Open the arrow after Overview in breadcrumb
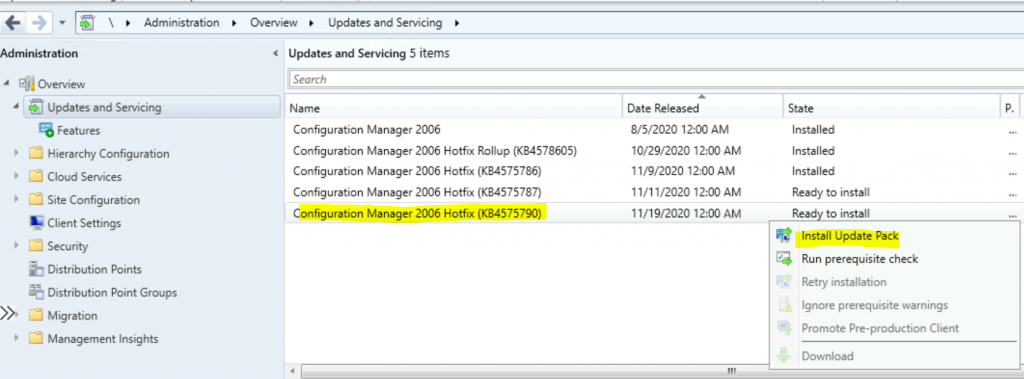 (312, 23)
